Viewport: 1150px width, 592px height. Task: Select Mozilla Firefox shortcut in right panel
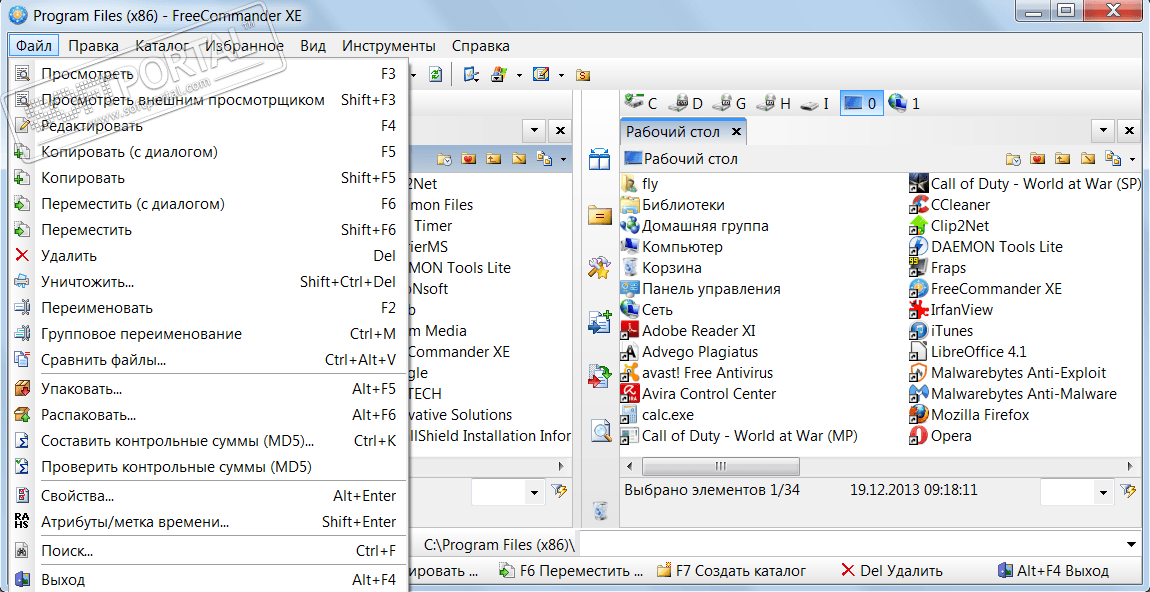pyautogui.click(x=970, y=414)
